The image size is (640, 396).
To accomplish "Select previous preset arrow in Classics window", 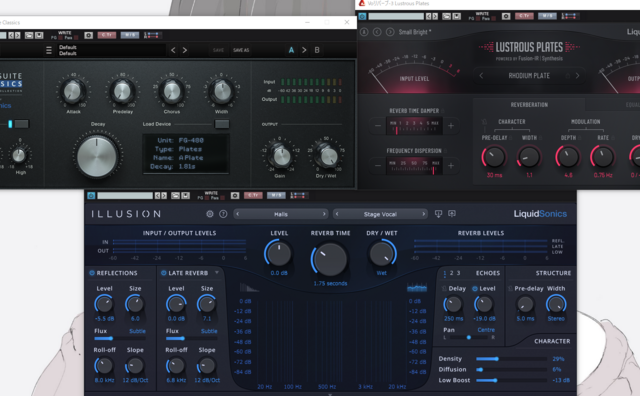I will point(173,50).
